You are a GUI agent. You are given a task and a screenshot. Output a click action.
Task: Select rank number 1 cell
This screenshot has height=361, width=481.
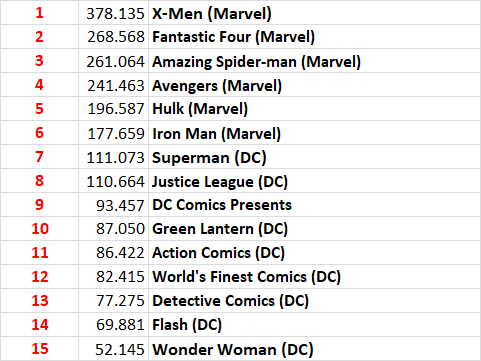(39, 13)
